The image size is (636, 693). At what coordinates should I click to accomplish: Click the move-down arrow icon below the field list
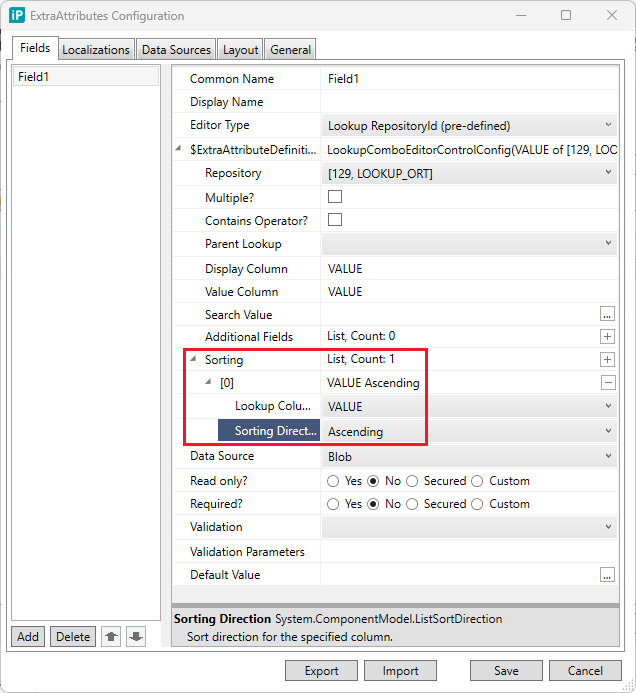coord(135,637)
